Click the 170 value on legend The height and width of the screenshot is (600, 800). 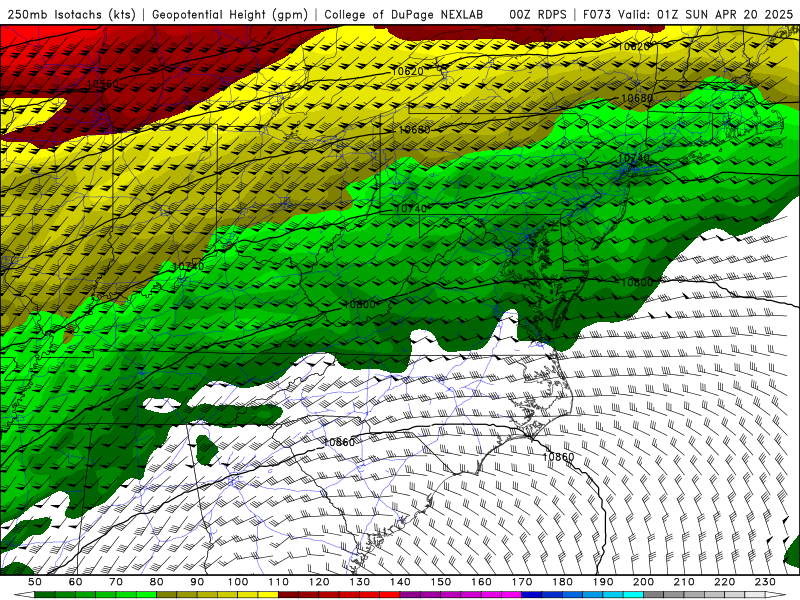521,582
